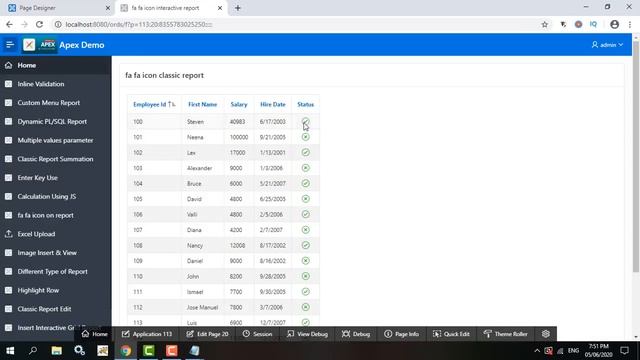Click the browser back arrow
Image resolution: width=640 pixels, height=360 pixels.
pos(9,24)
